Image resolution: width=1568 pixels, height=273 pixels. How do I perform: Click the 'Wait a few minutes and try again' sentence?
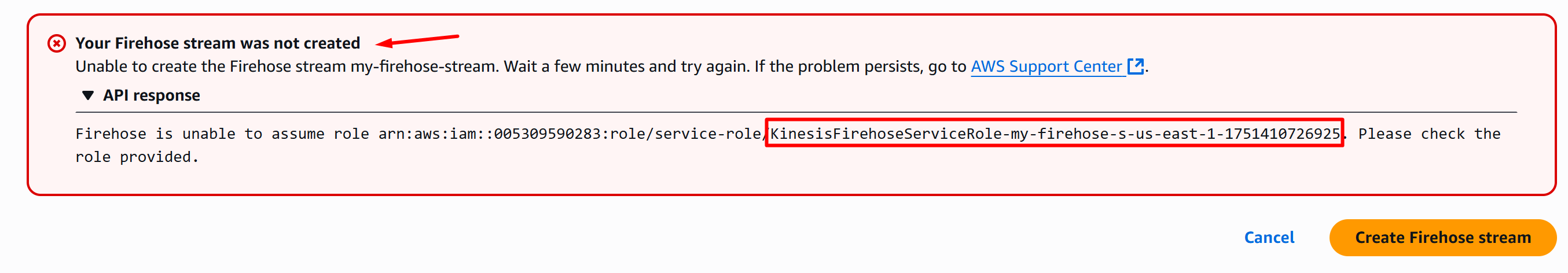[626, 67]
